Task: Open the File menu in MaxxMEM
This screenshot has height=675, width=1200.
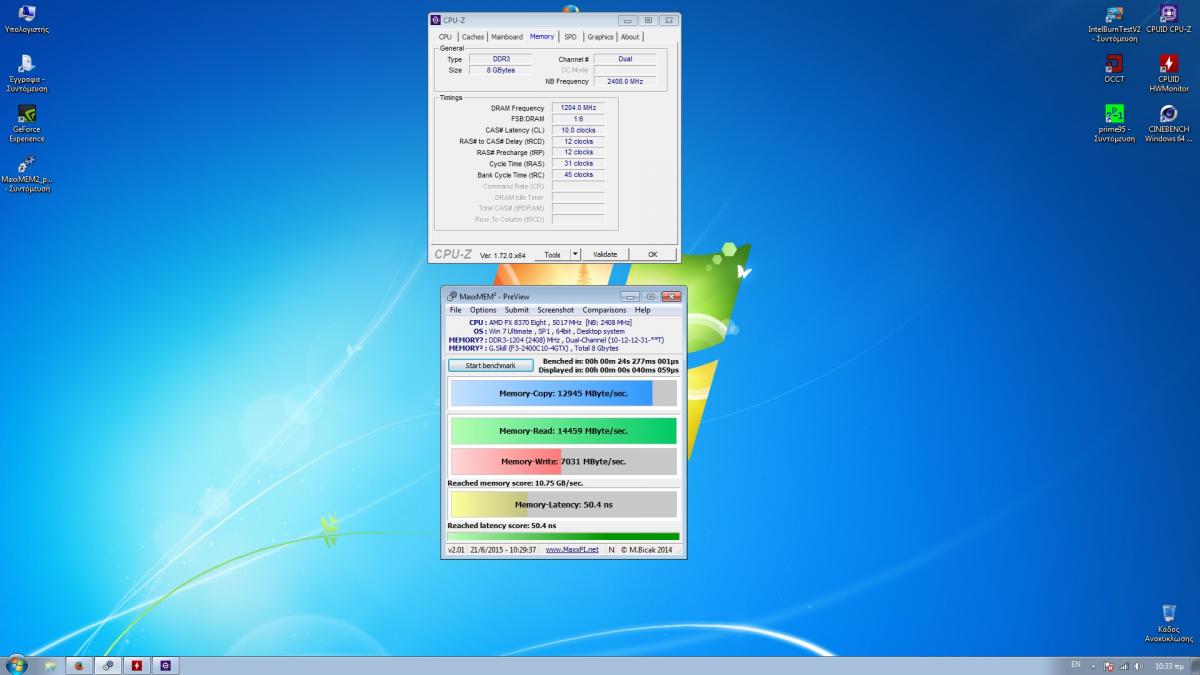Action: point(456,310)
